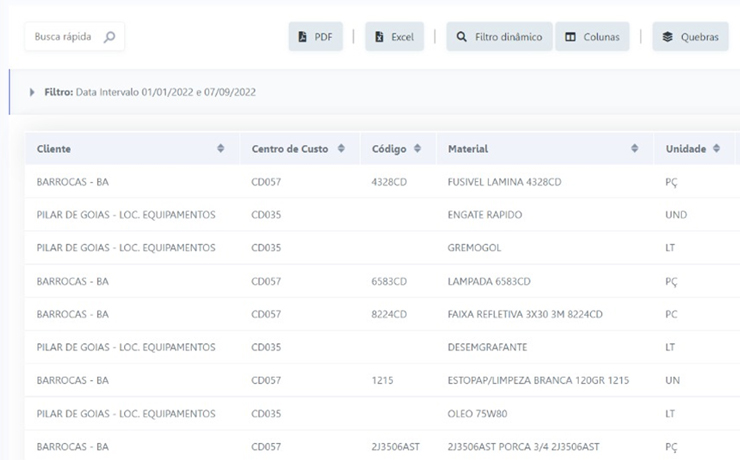Image resolution: width=740 pixels, height=460 pixels.
Task: Sort by Centro de Custo arrows
Action: point(341,149)
